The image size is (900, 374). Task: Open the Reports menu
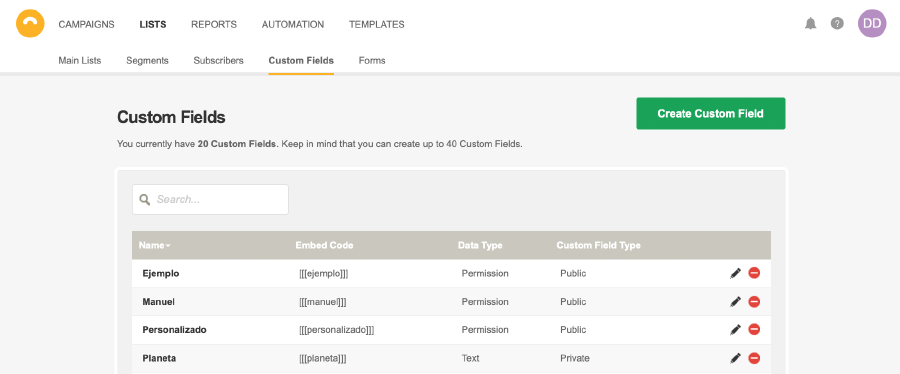point(214,24)
